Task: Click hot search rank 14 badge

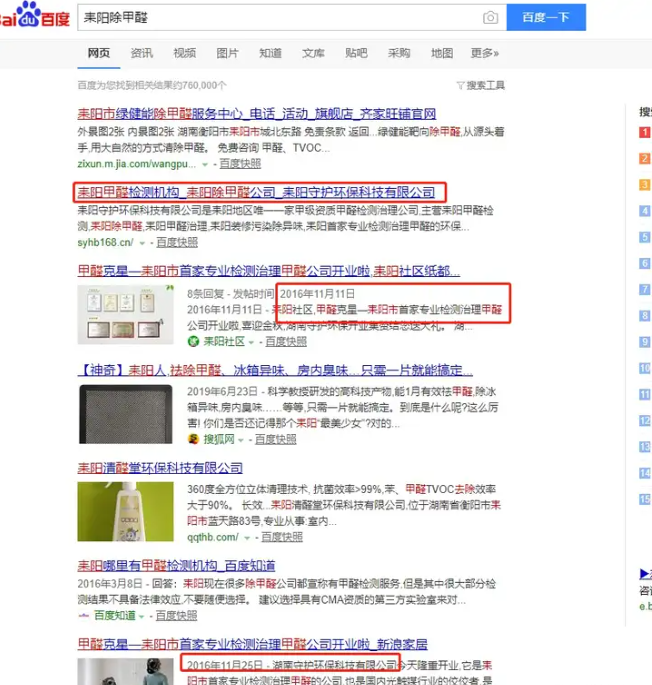Action: [x=645, y=473]
